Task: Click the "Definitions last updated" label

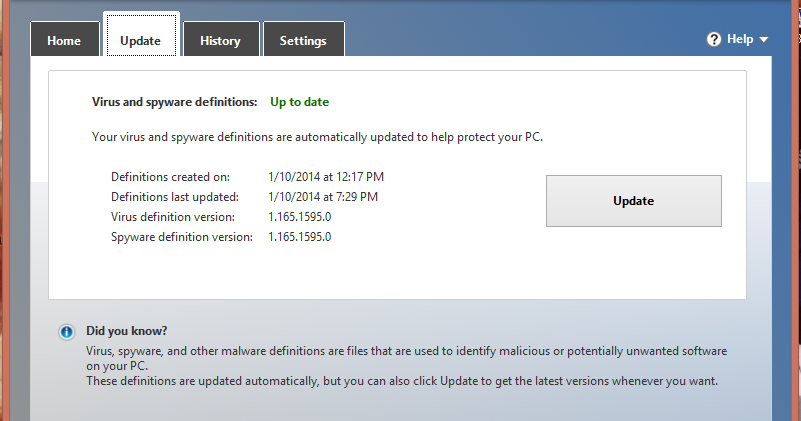Action: coord(175,197)
